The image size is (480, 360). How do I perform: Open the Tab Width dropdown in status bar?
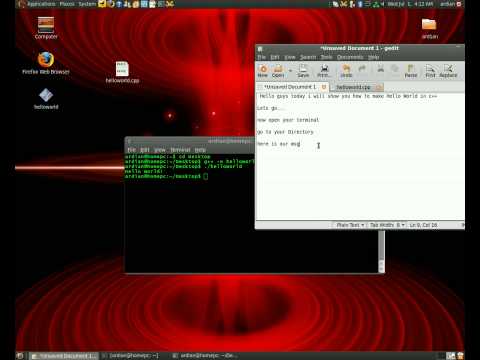pyautogui.click(x=387, y=225)
